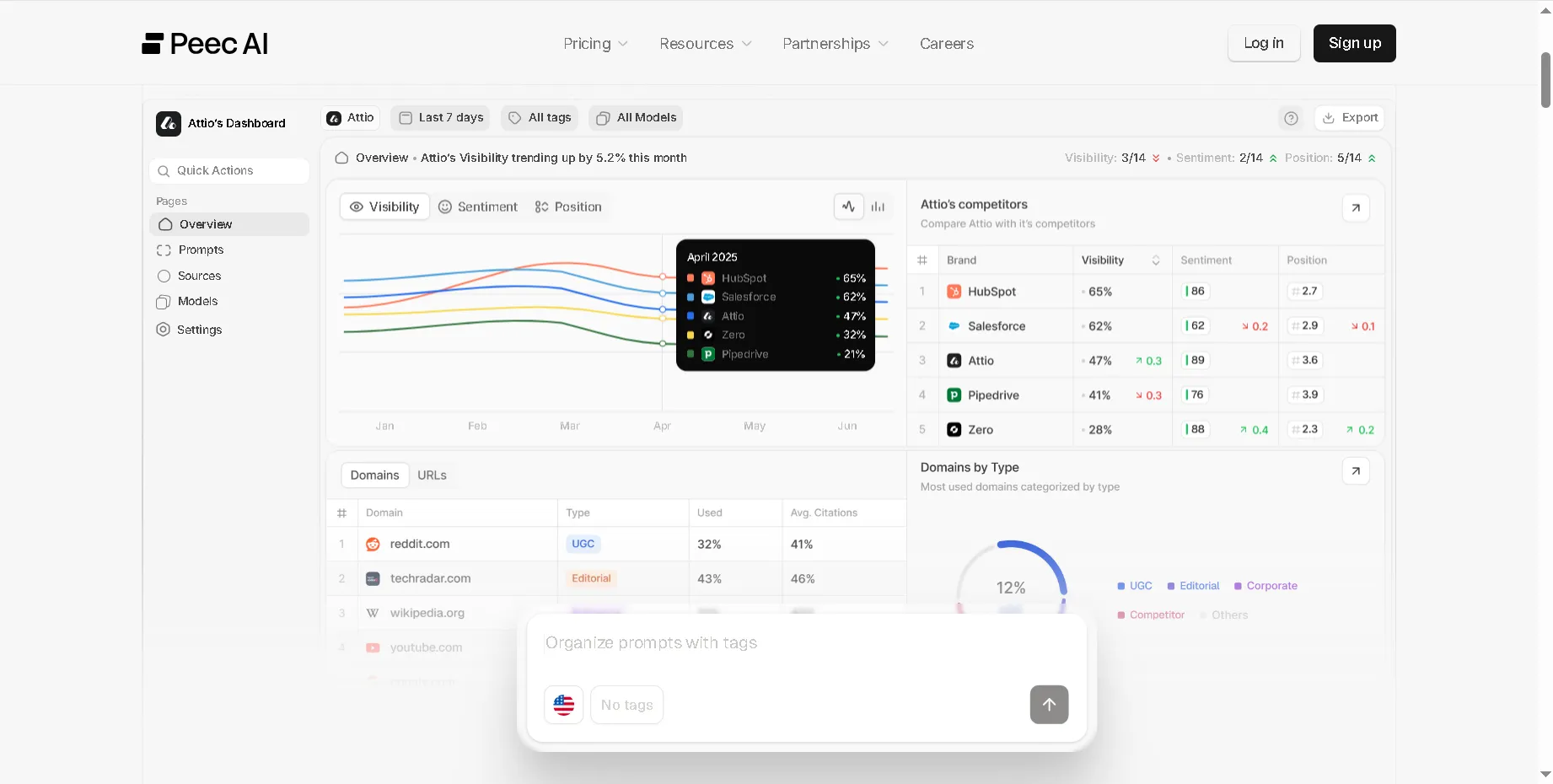This screenshot has height=784, width=1553.
Task: Click the Zero brand icon in table
Action: click(954, 430)
